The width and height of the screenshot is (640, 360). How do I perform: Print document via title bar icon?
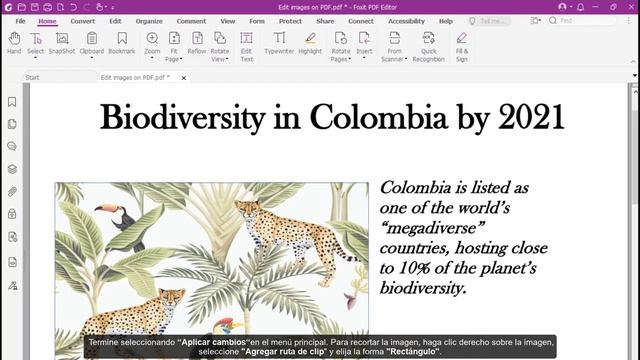[48, 7]
